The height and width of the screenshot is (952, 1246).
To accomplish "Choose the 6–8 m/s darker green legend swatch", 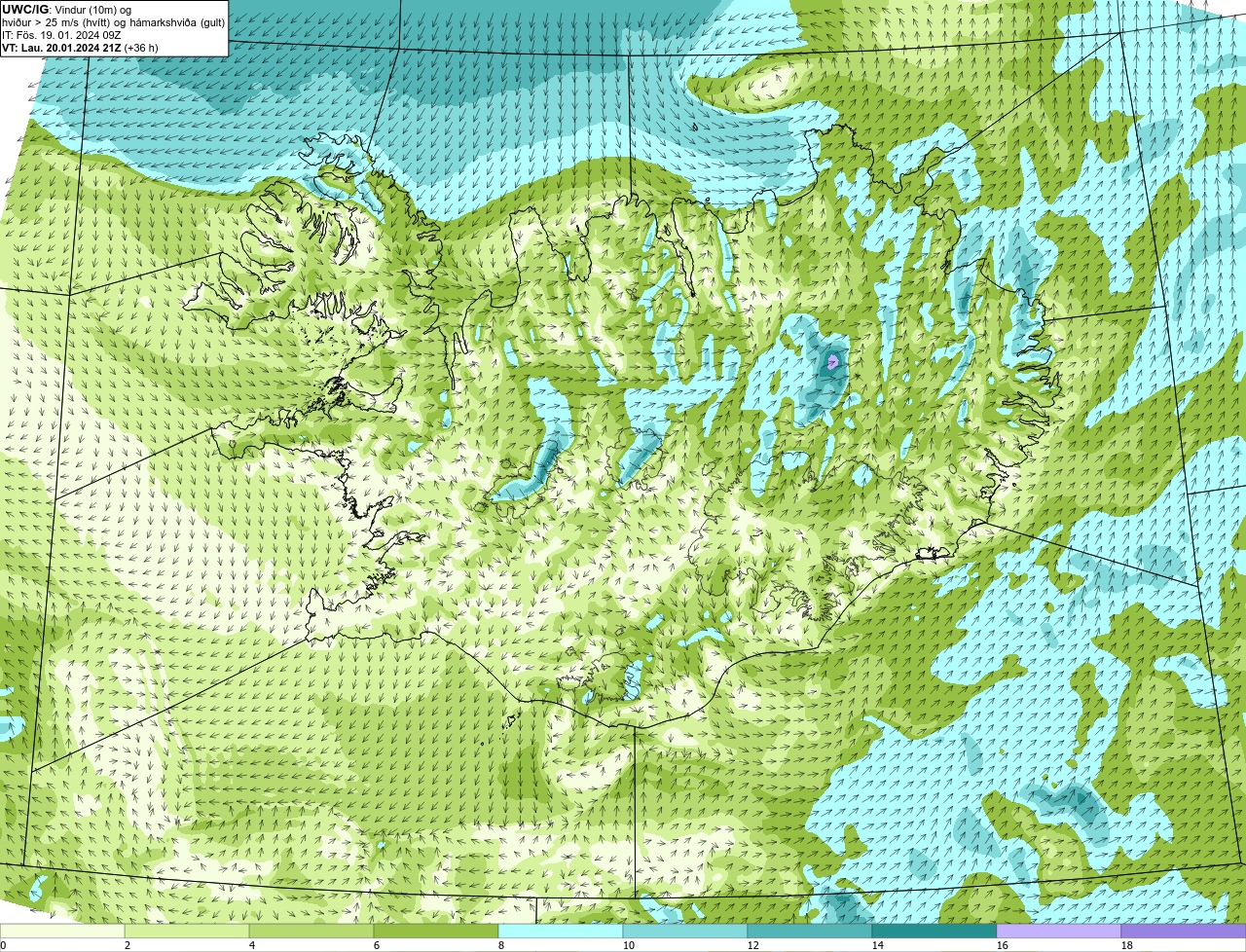I will (436, 931).
